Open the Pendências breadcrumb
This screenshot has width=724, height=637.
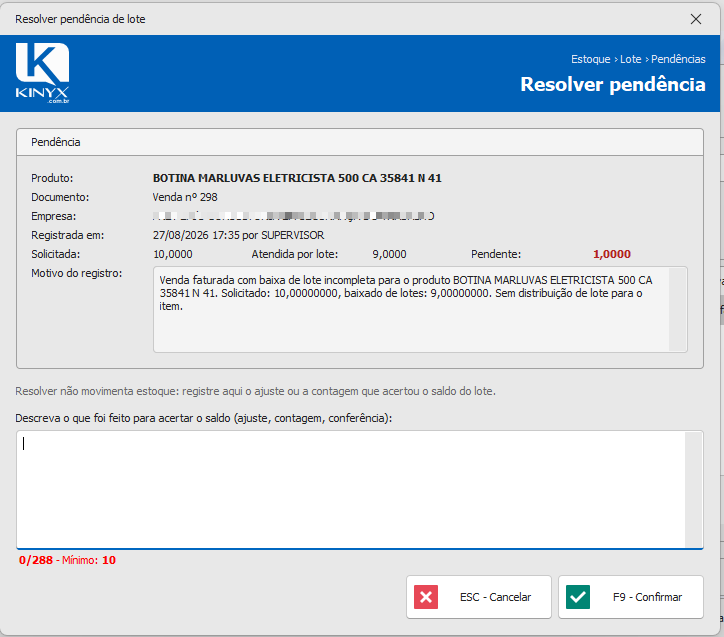[x=678, y=59]
